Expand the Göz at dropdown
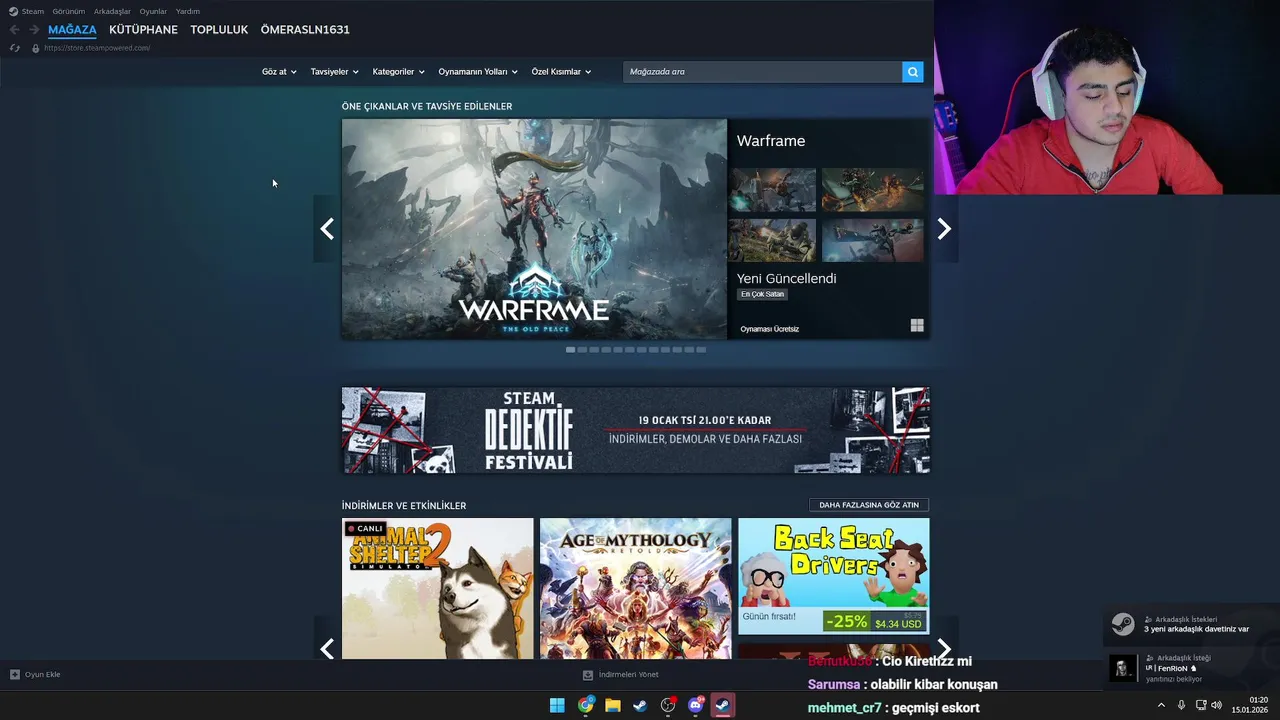 (x=279, y=72)
